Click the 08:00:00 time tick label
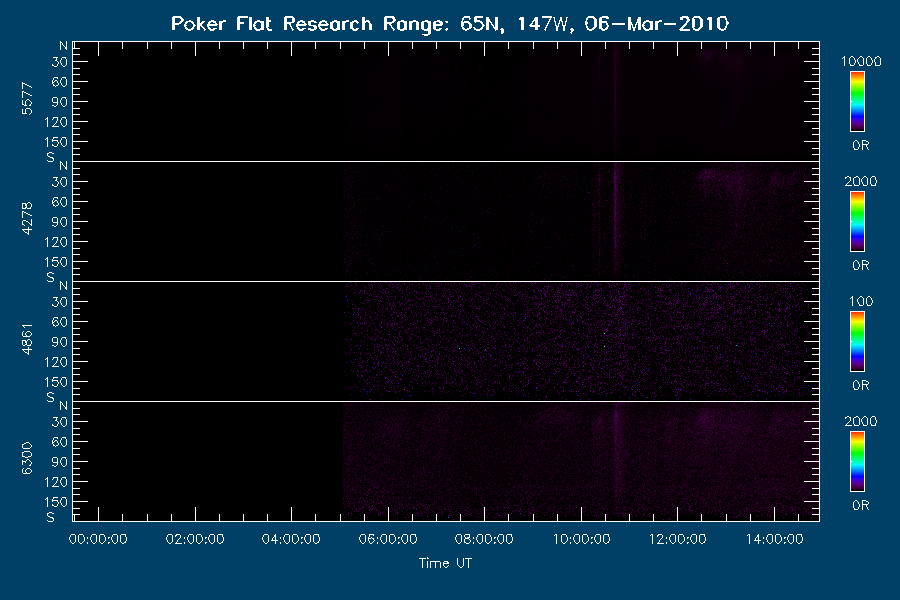The height and width of the screenshot is (600, 900). [484, 539]
